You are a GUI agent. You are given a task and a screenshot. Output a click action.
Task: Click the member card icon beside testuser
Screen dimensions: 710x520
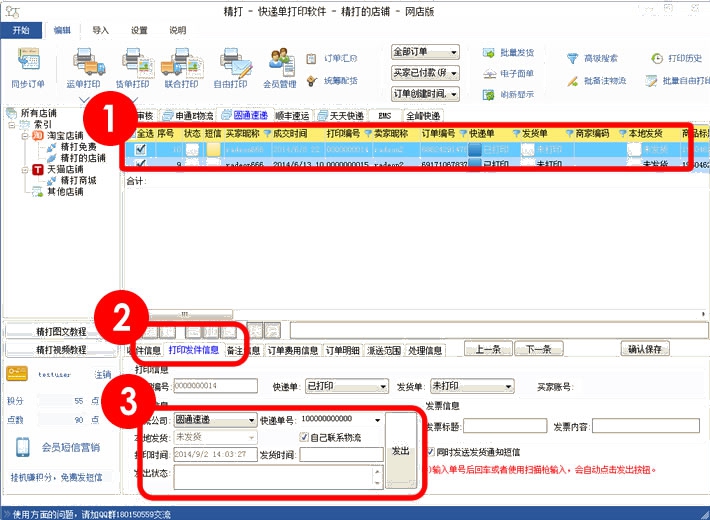point(17,374)
